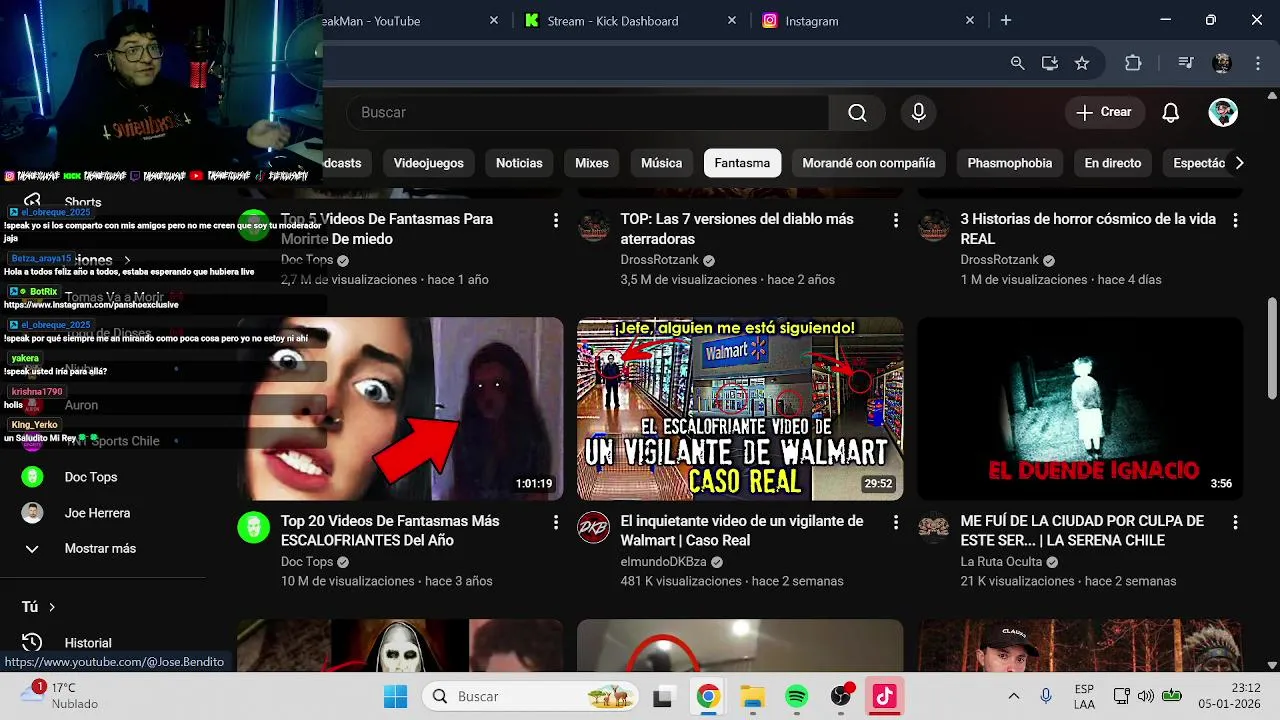Bookmark this page with the star icon
This screenshot has height=720, width=1280.
pos(1082,63)
